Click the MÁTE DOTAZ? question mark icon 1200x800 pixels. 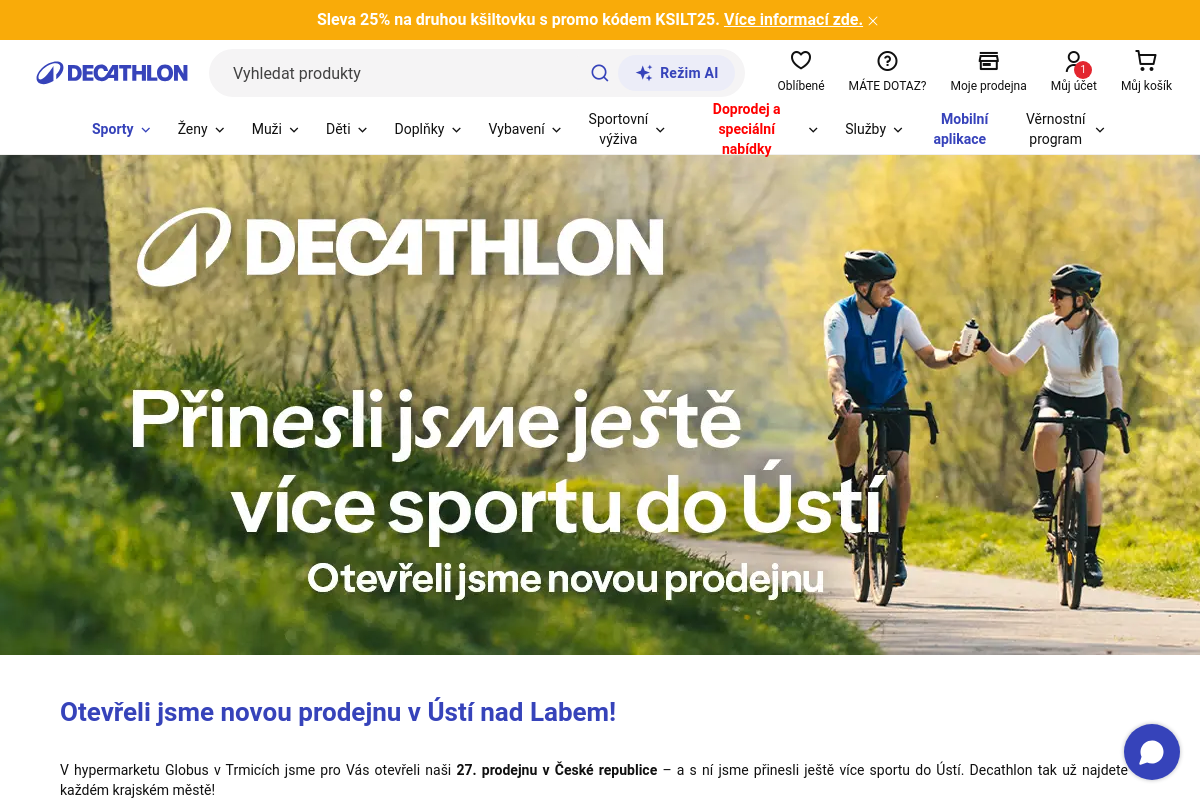886,60
